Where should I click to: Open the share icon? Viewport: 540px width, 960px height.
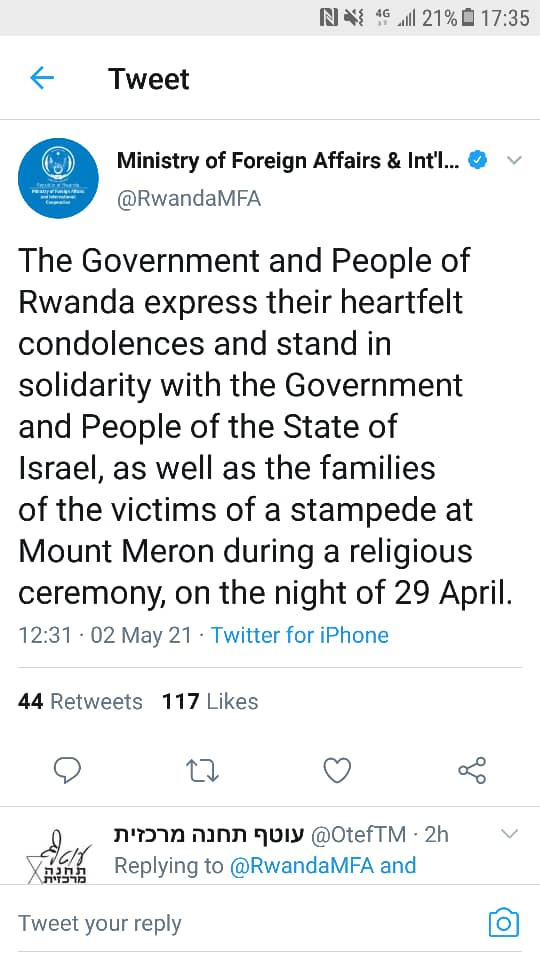point(472,770)
